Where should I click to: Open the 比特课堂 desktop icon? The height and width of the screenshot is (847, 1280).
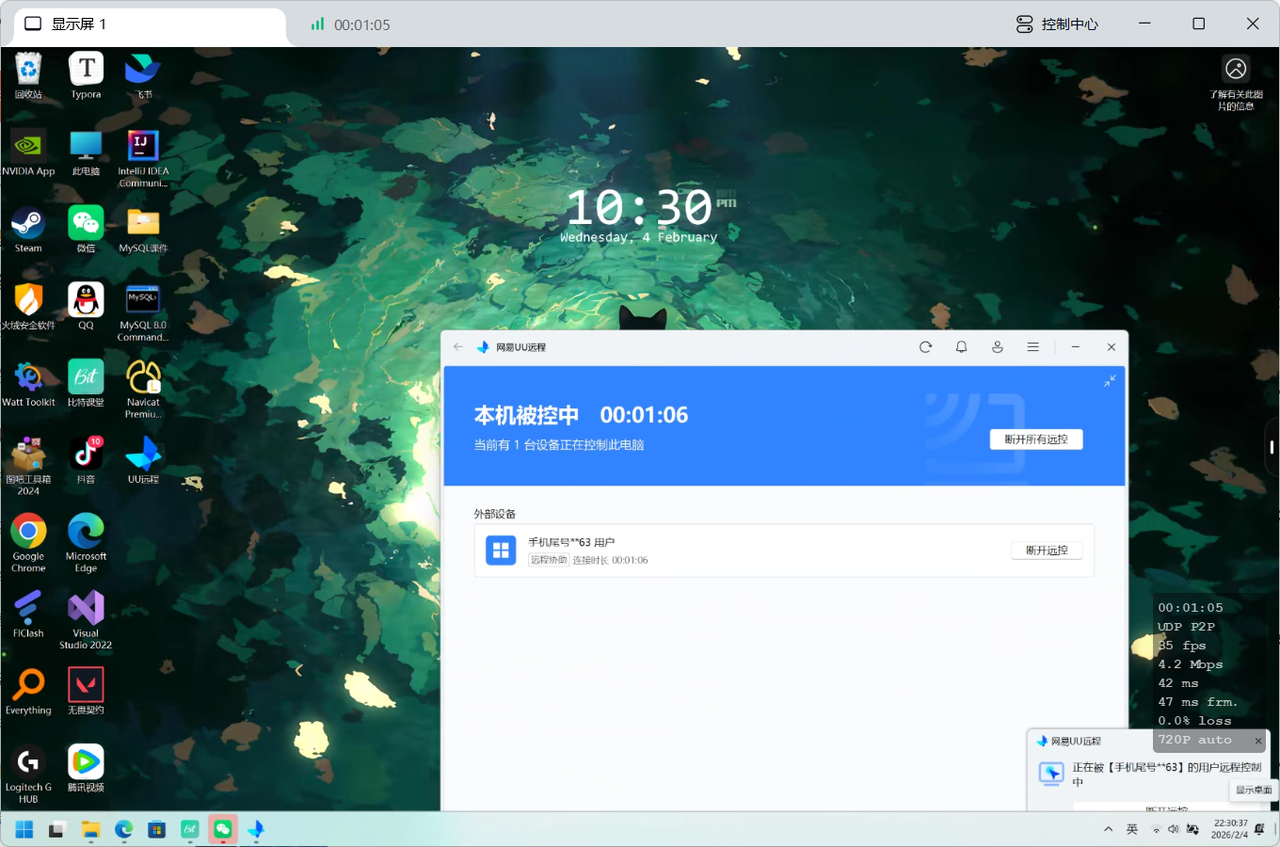pyautogui.click(x=86, y=384)
